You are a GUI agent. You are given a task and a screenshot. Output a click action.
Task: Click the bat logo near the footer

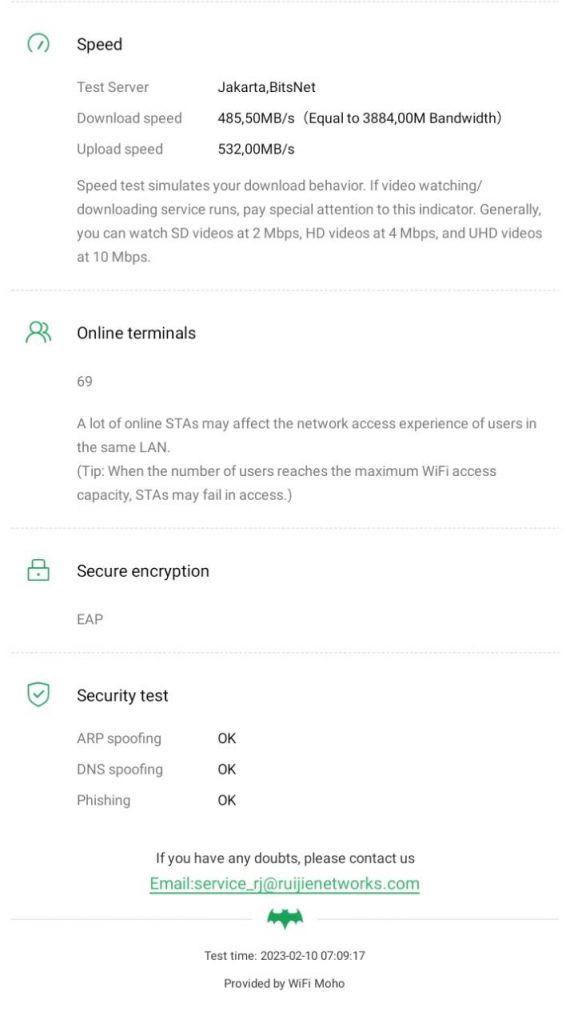285,919
